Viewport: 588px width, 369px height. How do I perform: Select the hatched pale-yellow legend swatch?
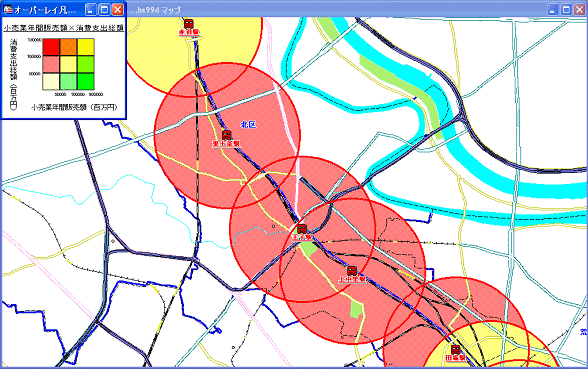point(51,81)
